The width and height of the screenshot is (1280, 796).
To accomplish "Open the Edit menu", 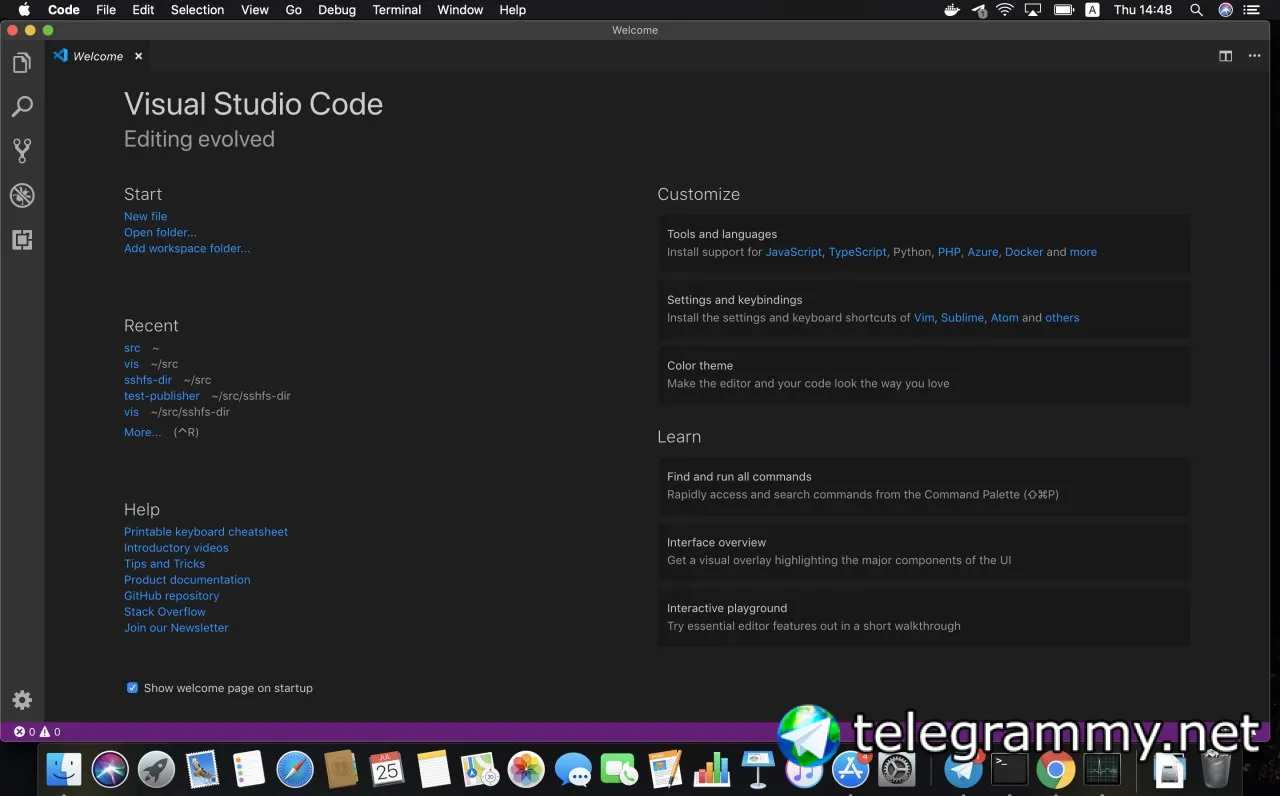I will click(143, 10).
